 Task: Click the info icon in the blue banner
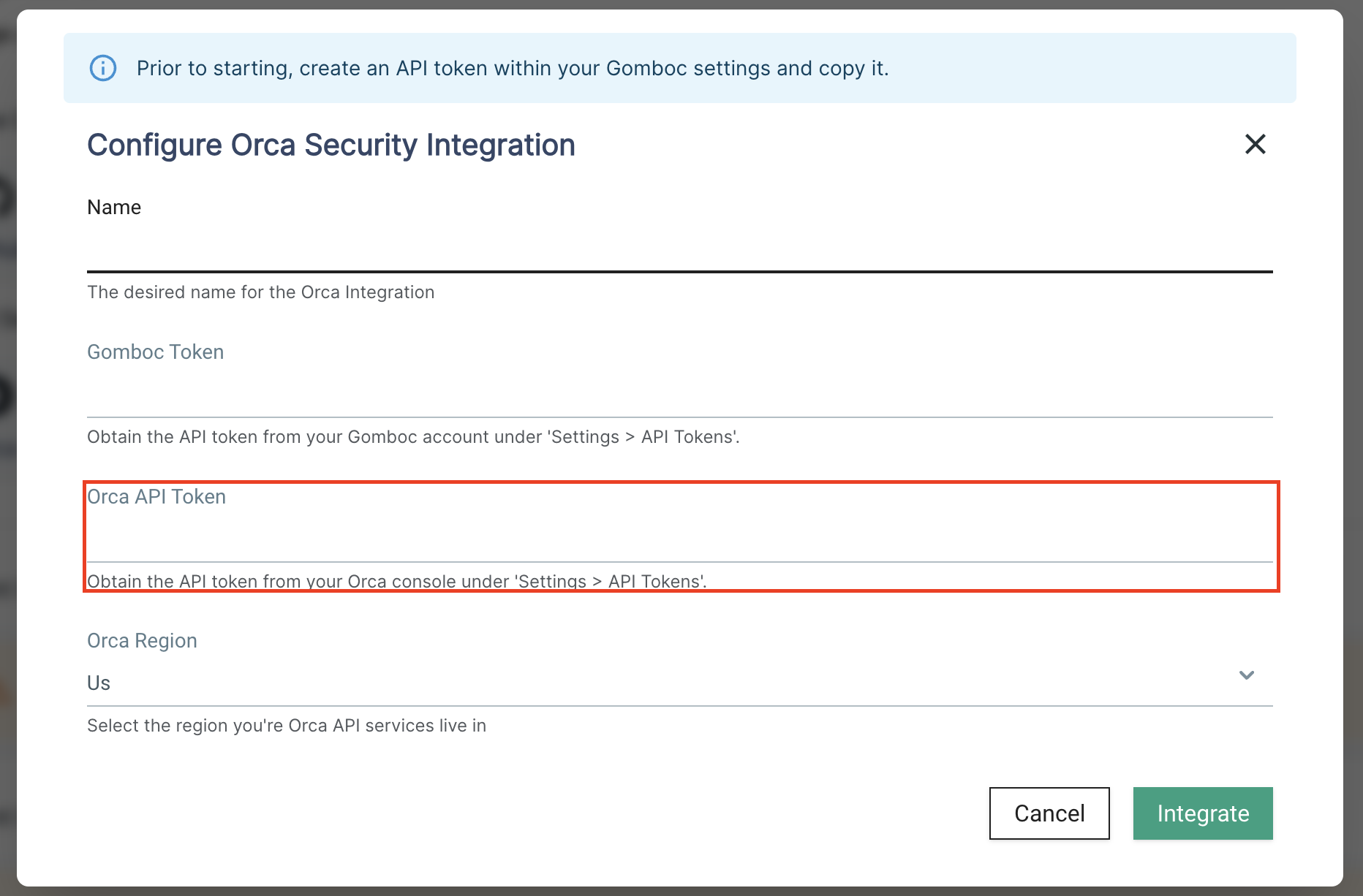click(103, 68)
